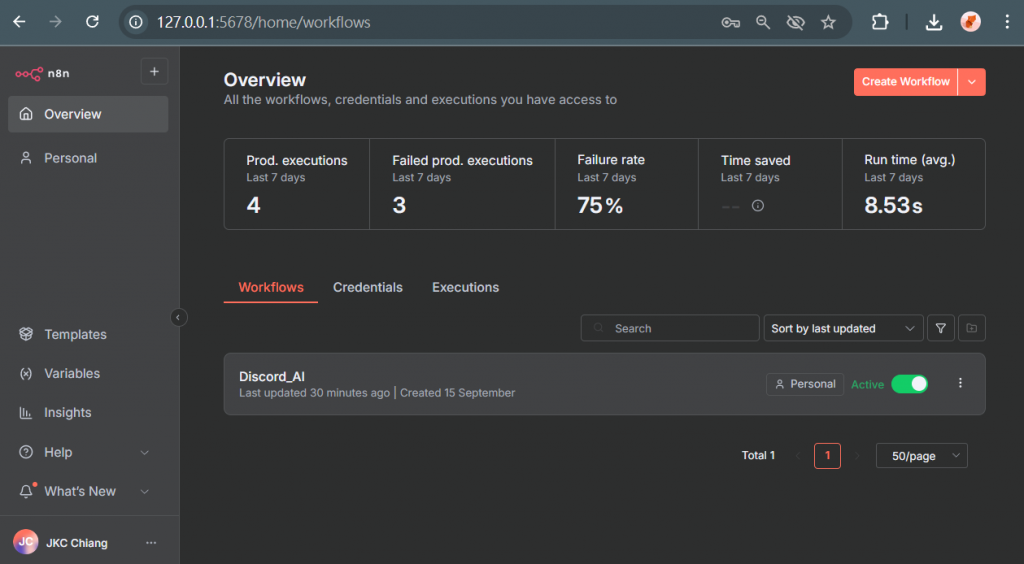Click the browser reload icon
Viewport: 1024px width, 564px height.
click(x=92, y=21)
